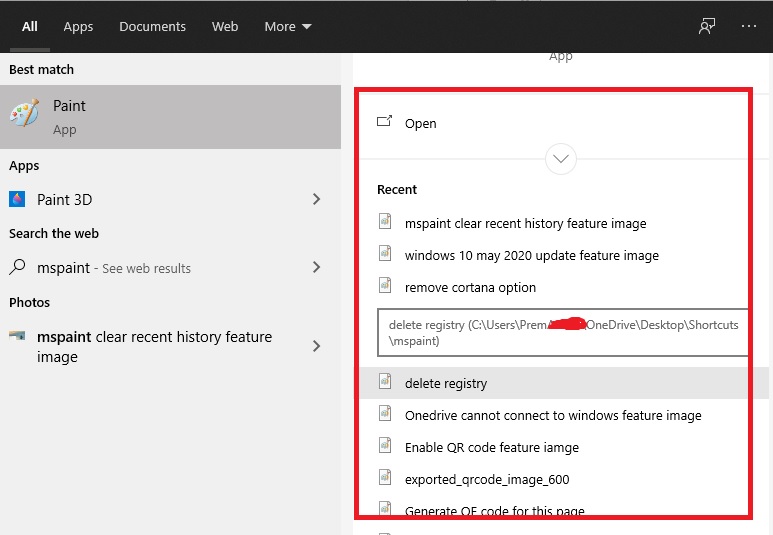Click the Paint 3D app label
Screen dimensions: 773x535
pos(65,200)
